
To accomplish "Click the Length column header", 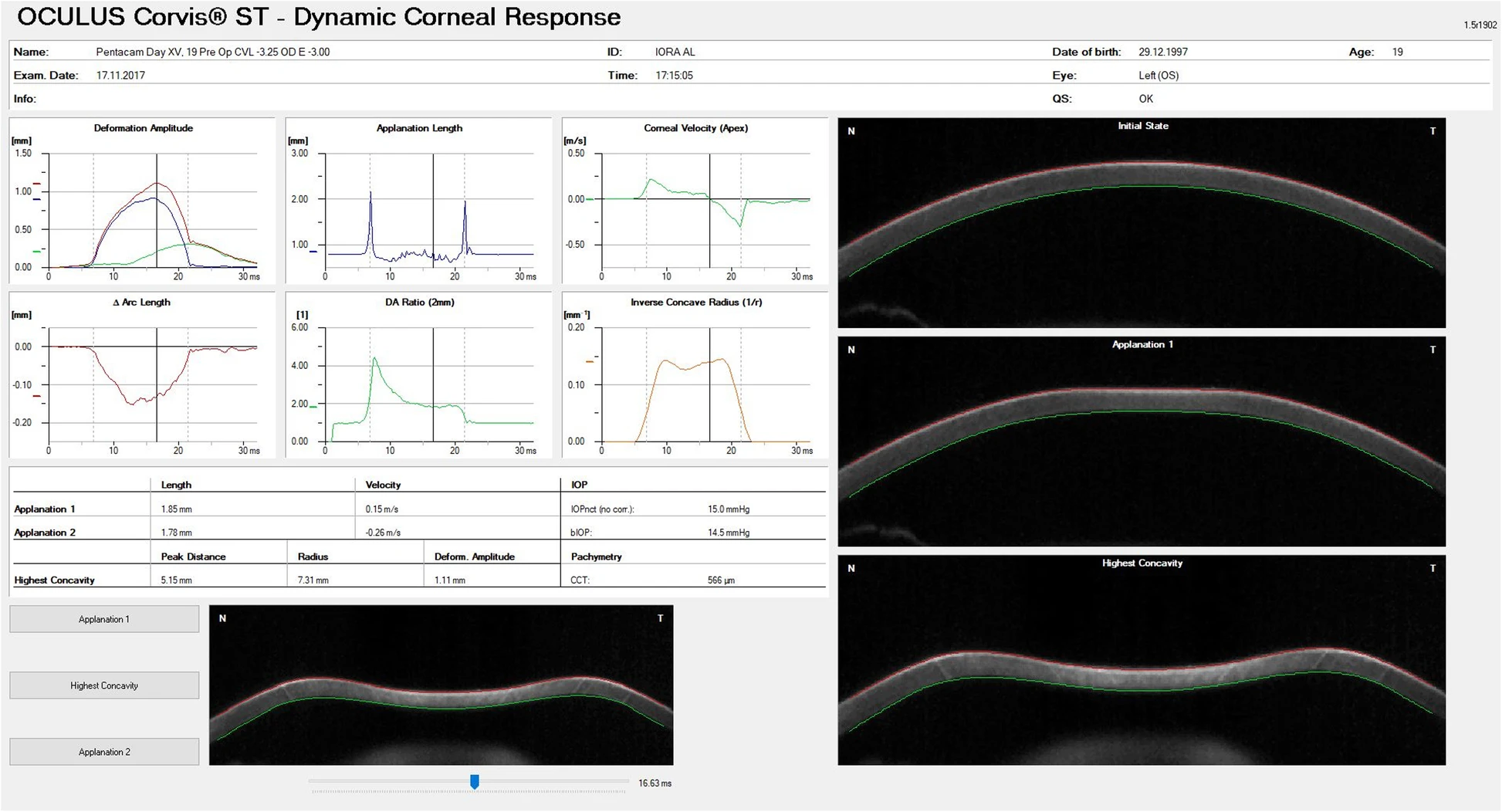I will (176, 485).
